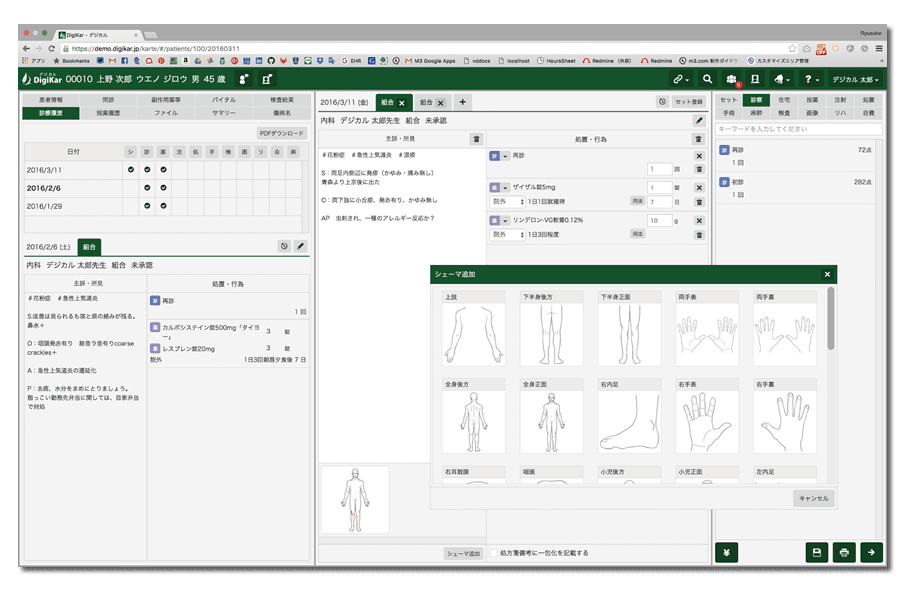The width and height of the screenshot is (912, 589).
Task: Click the right-arrow proceed button
Action: tap(871, 552)
